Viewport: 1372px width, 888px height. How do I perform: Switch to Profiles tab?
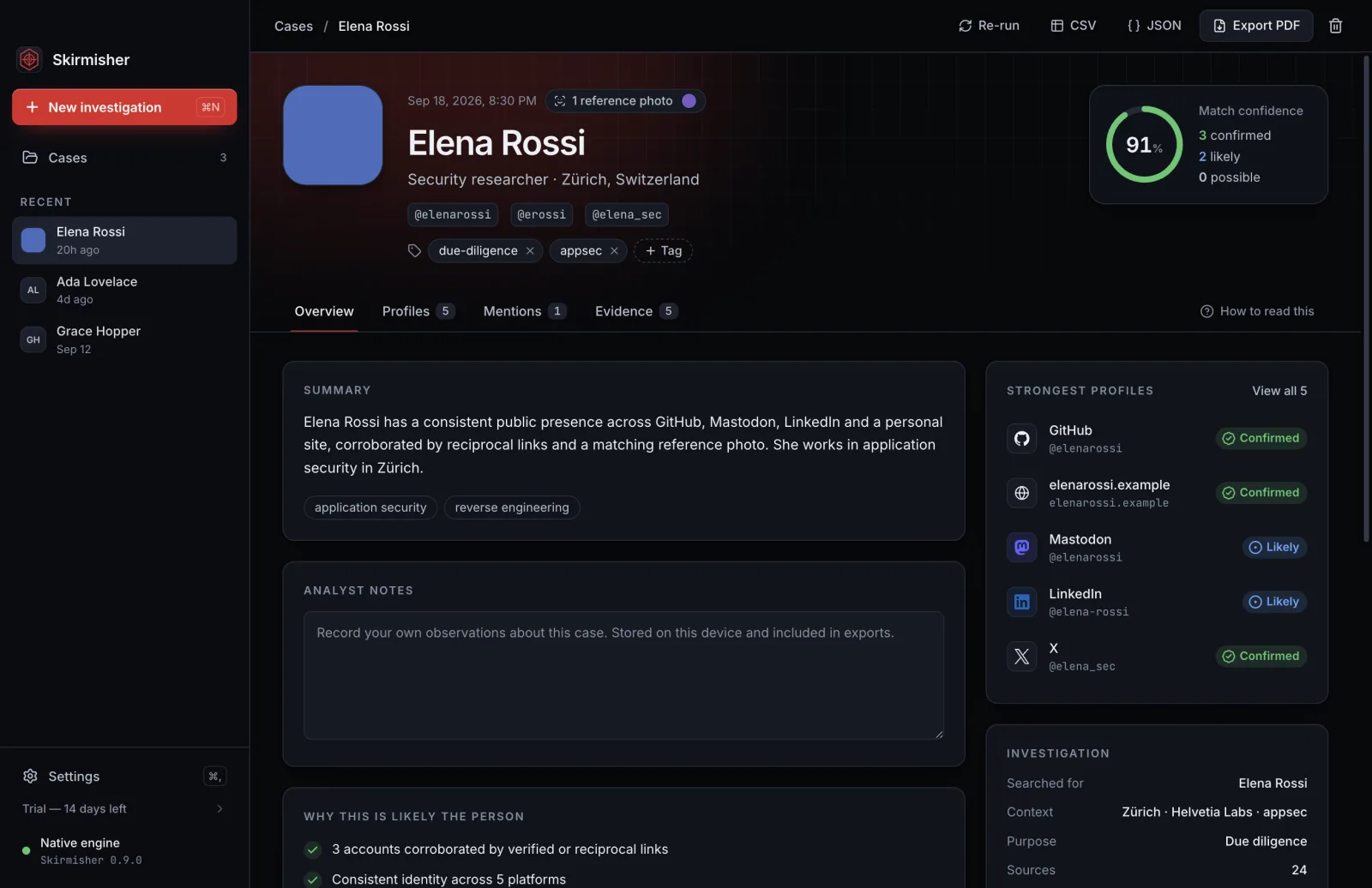pos(418,311)
